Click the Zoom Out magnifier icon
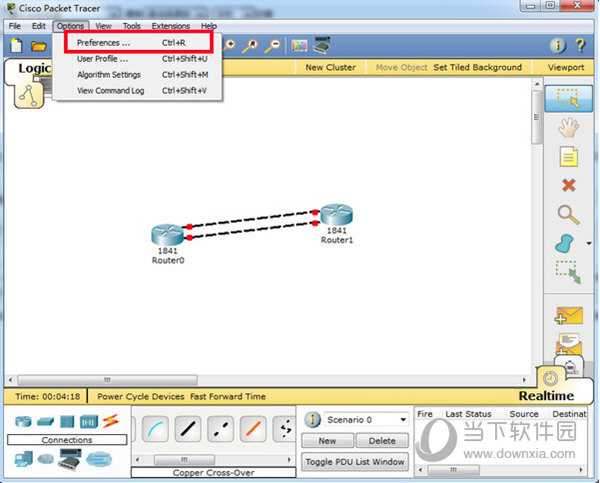This screenshot has height=483, width=600. click(x=273, y=46)
